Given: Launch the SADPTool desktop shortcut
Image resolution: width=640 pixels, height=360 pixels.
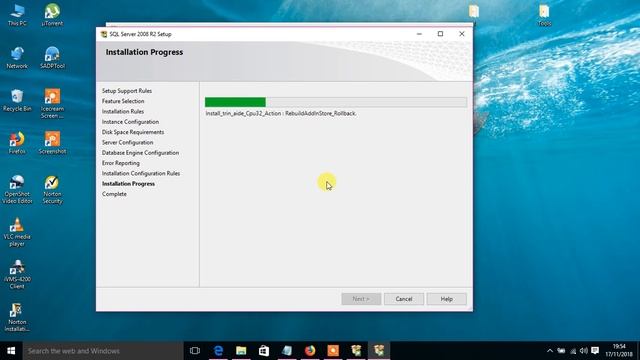Looking at the screenshot, I should click(x=52, y=58).
